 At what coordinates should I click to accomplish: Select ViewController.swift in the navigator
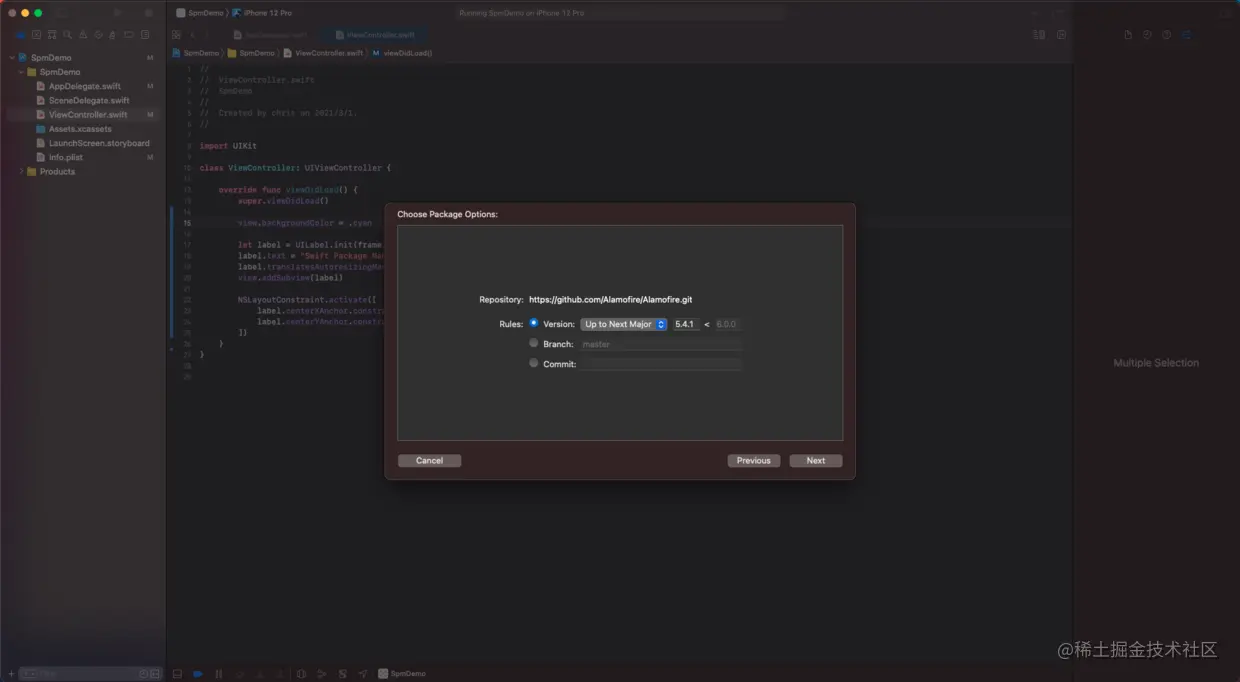(87, 115)
